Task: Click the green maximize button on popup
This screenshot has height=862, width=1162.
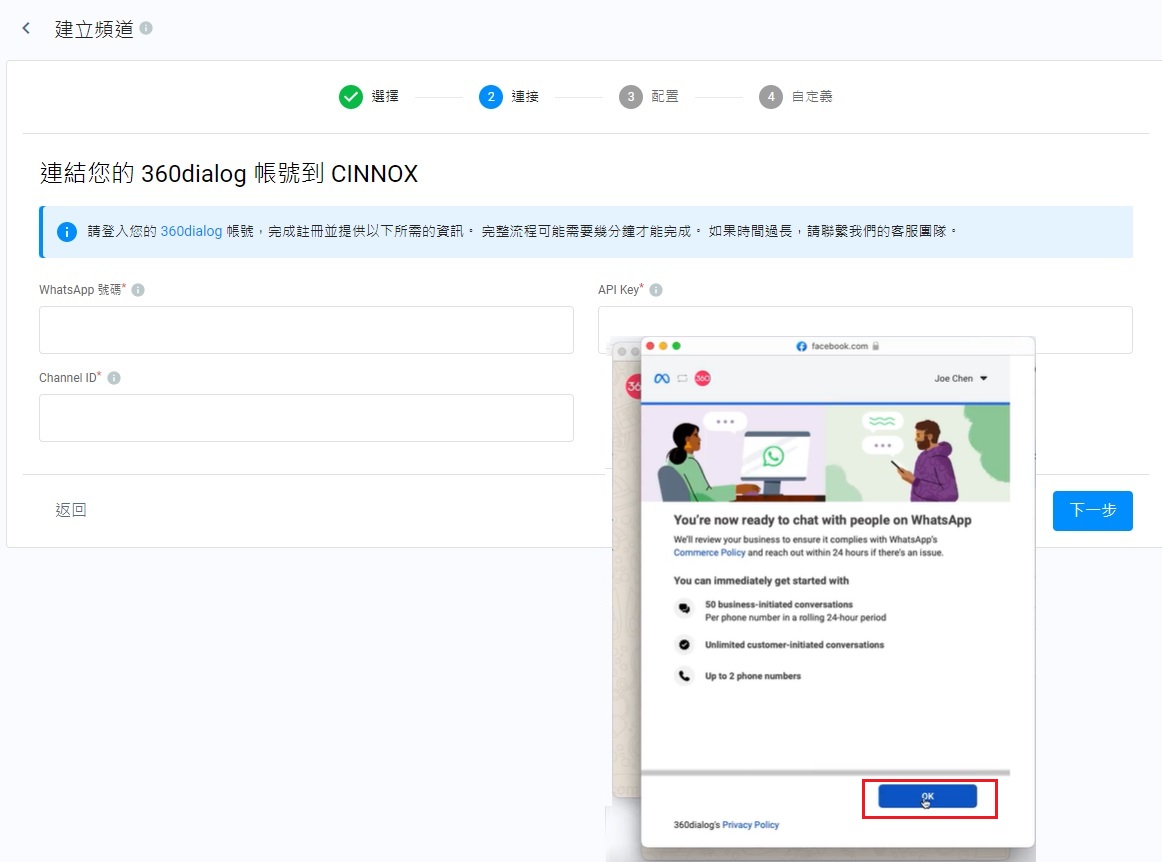Action: [x=676, y=346]
